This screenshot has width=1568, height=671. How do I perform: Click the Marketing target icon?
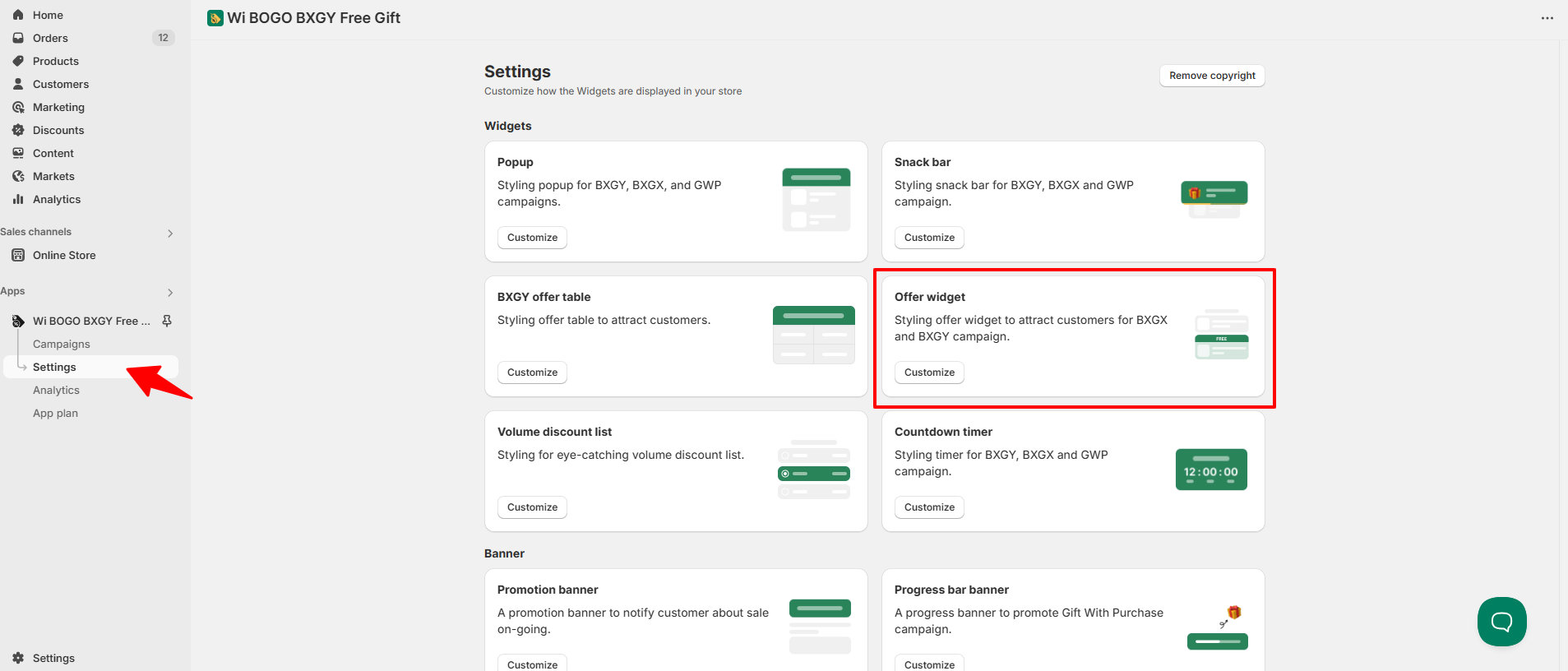tap(18, 107)
